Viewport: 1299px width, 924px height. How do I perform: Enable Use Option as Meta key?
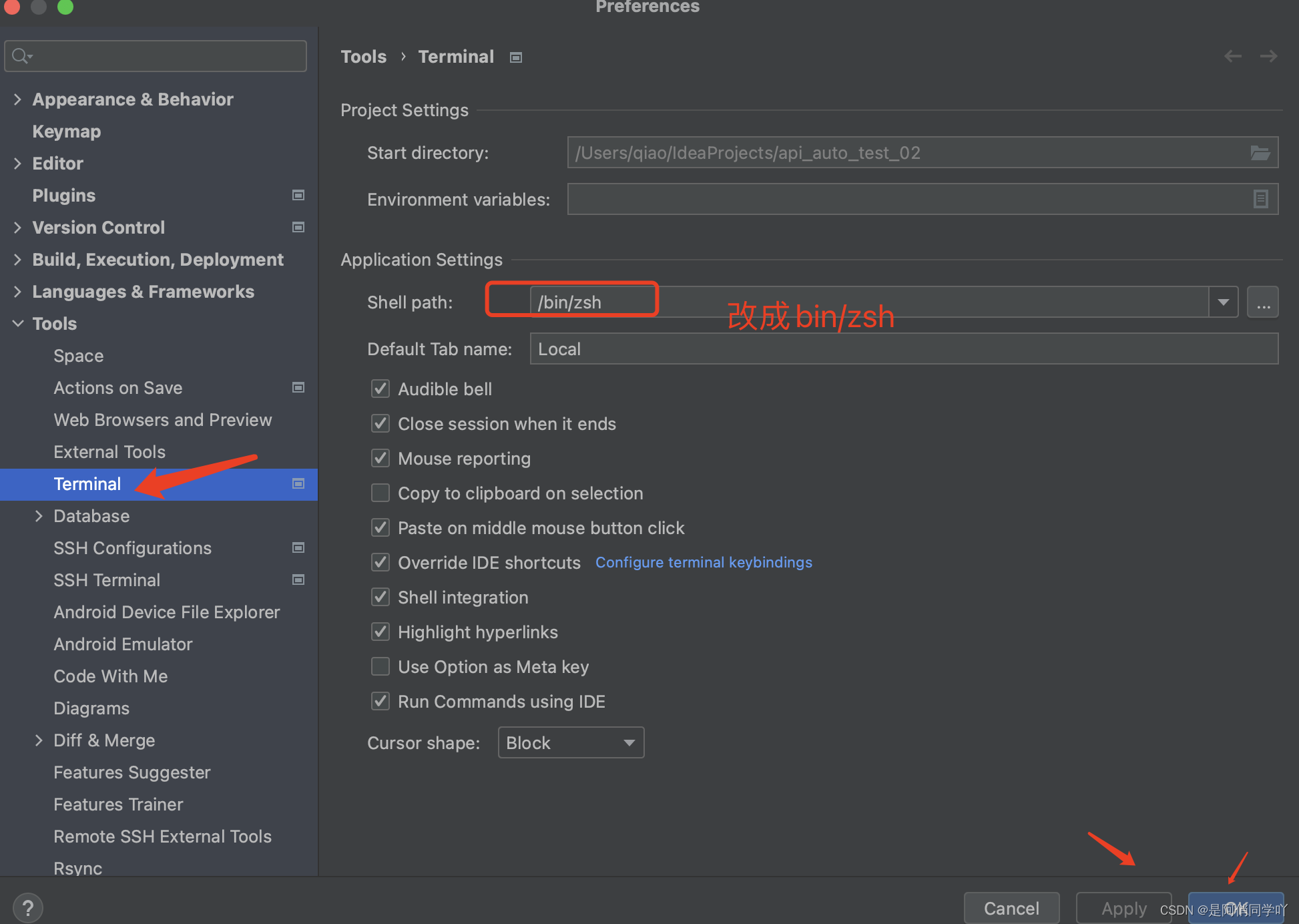[x=380, y=666]
